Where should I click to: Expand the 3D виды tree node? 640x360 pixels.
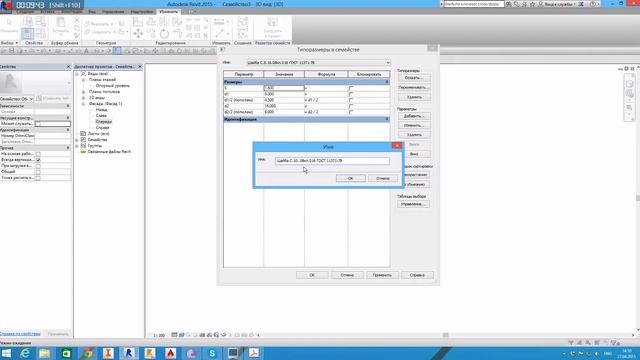coord(84,98)
